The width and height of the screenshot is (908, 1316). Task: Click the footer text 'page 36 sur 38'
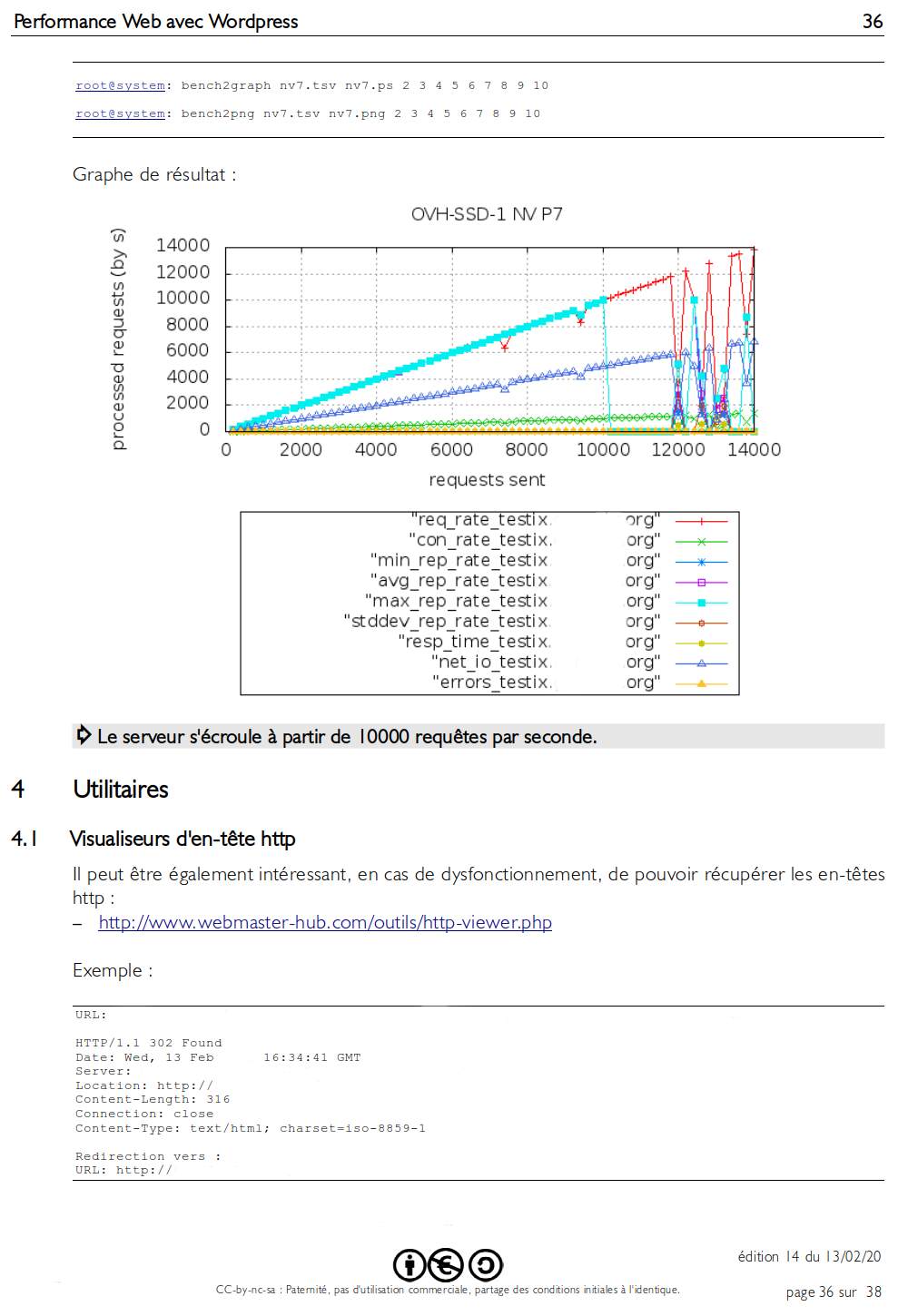point(834,1292)
